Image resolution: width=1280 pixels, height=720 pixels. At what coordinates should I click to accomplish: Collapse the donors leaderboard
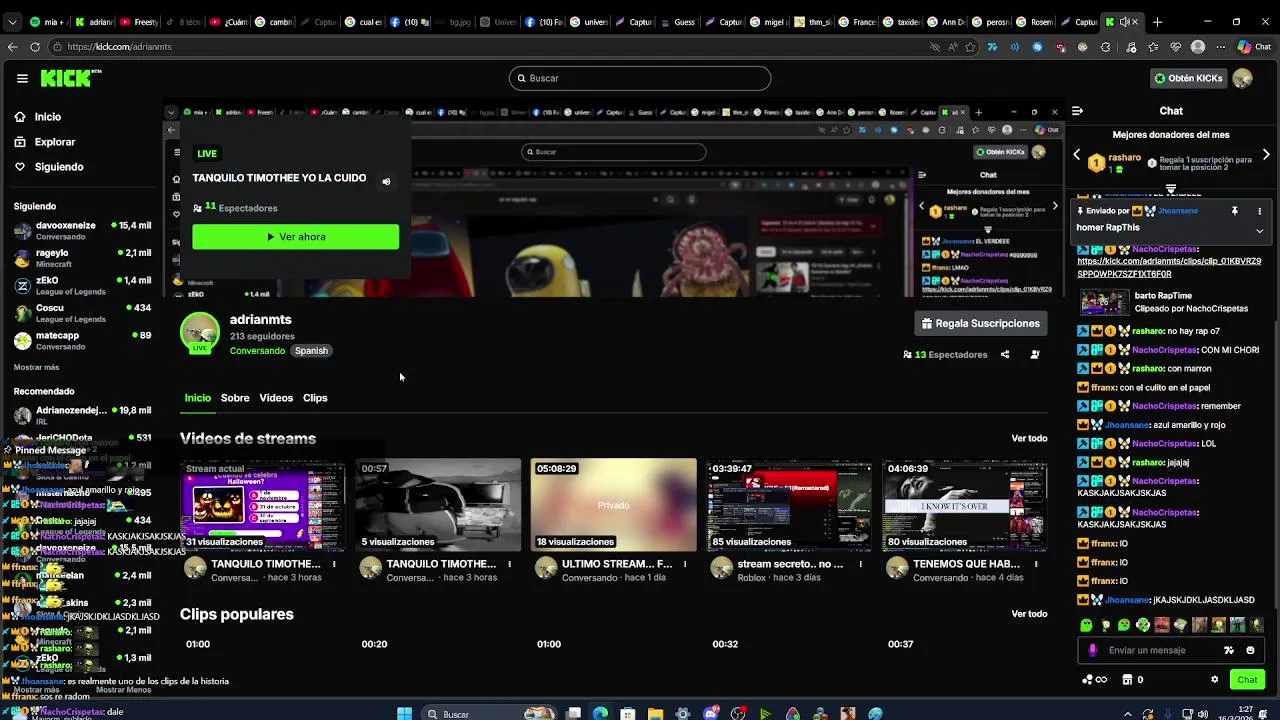click(1171, 189)
